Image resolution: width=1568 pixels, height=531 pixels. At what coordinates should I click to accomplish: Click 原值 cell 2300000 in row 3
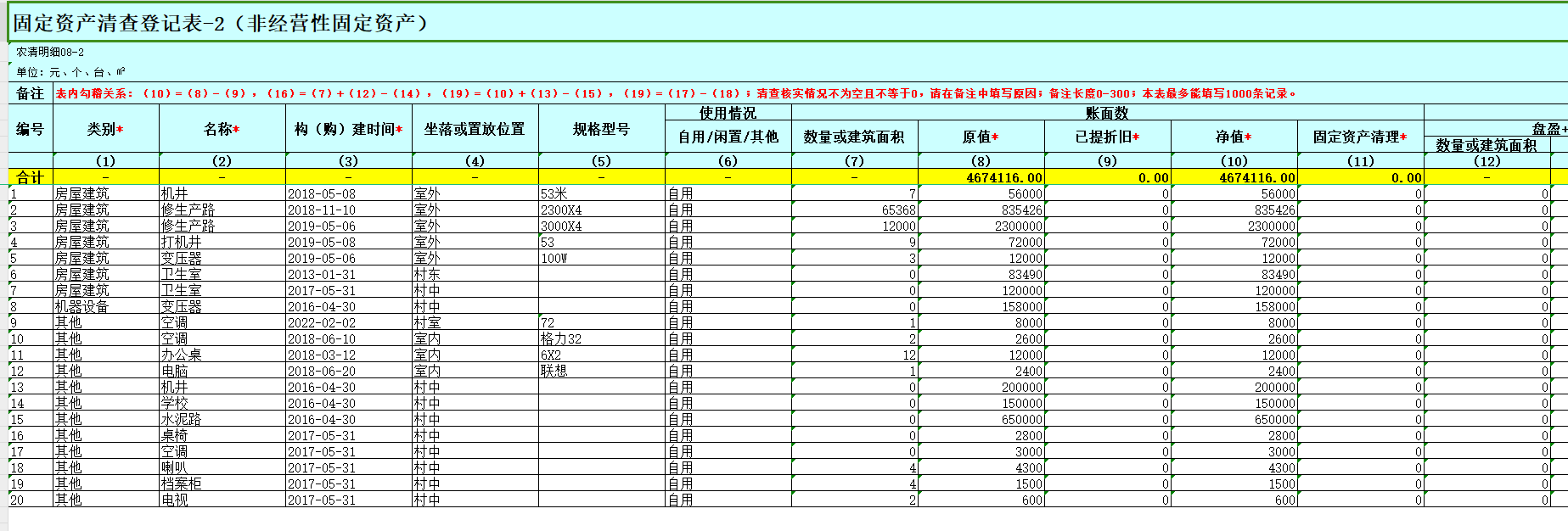tap(981, 226)
